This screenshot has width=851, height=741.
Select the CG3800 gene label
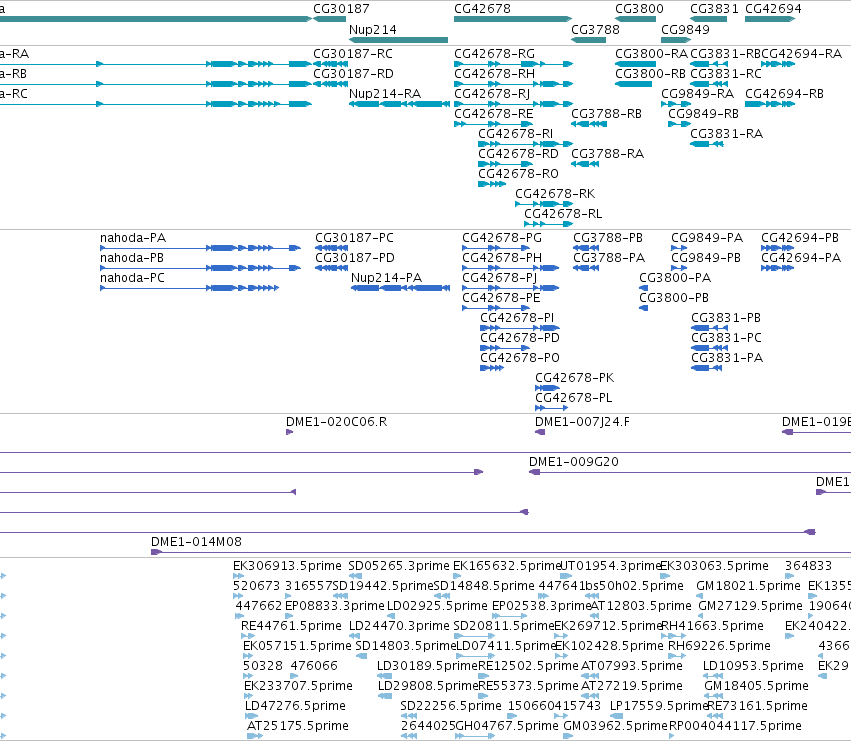coord(639,9)
